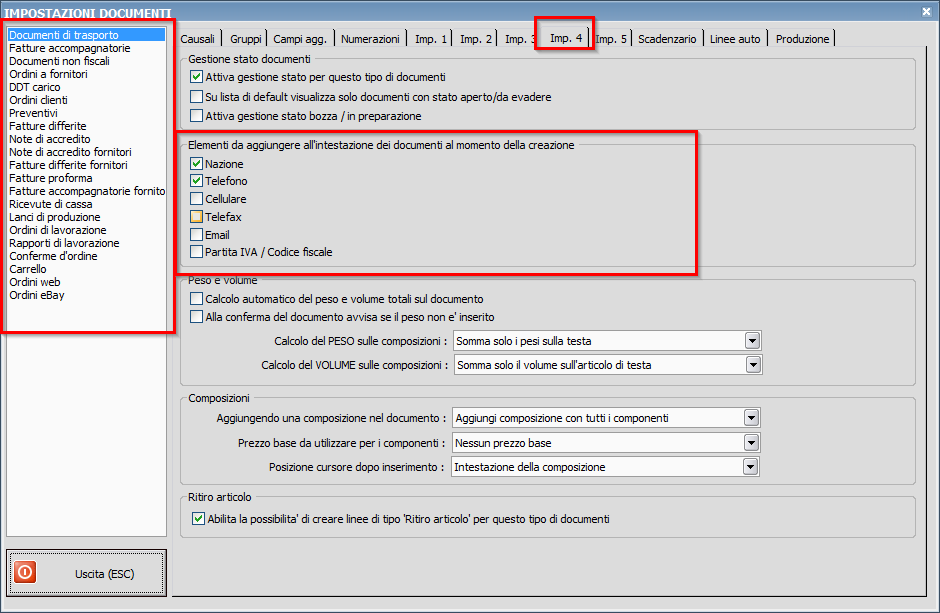Viewport: 940px width, 613px height.
Task: Open 'Calcolo del PESO sulle composizioni' dropdown arrow
Action: tap(752, 341)
